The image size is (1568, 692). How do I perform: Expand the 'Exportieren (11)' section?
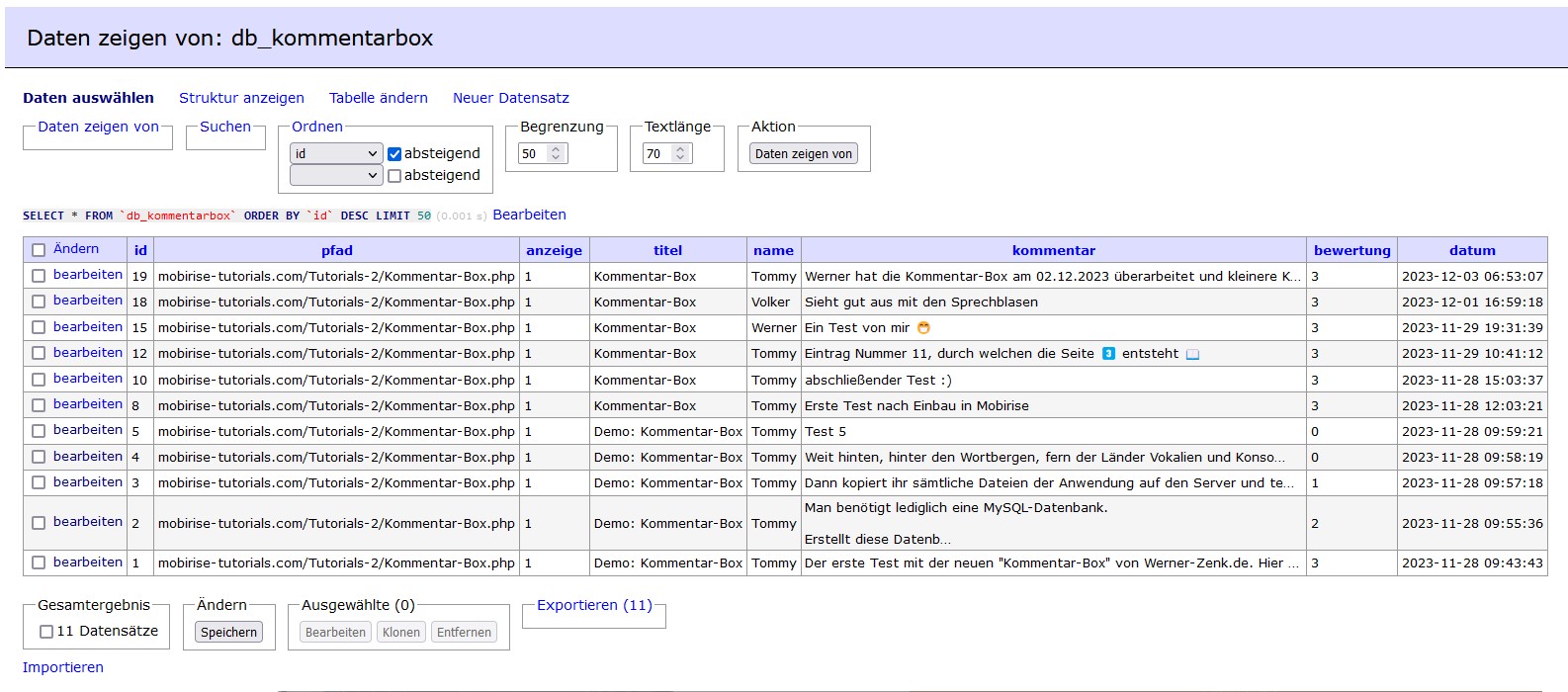click(x=594, y=605)
